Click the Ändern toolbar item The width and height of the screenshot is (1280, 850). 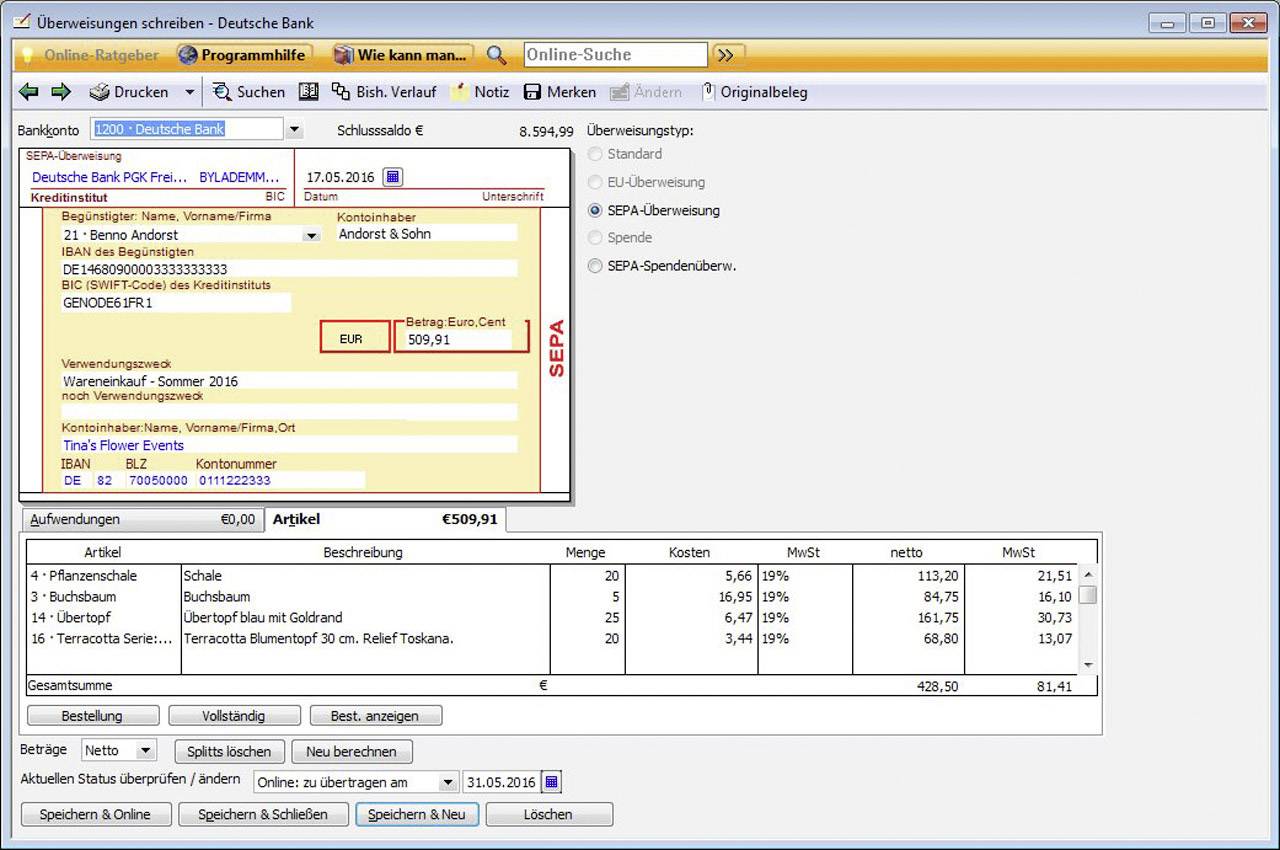click(646, 92)
